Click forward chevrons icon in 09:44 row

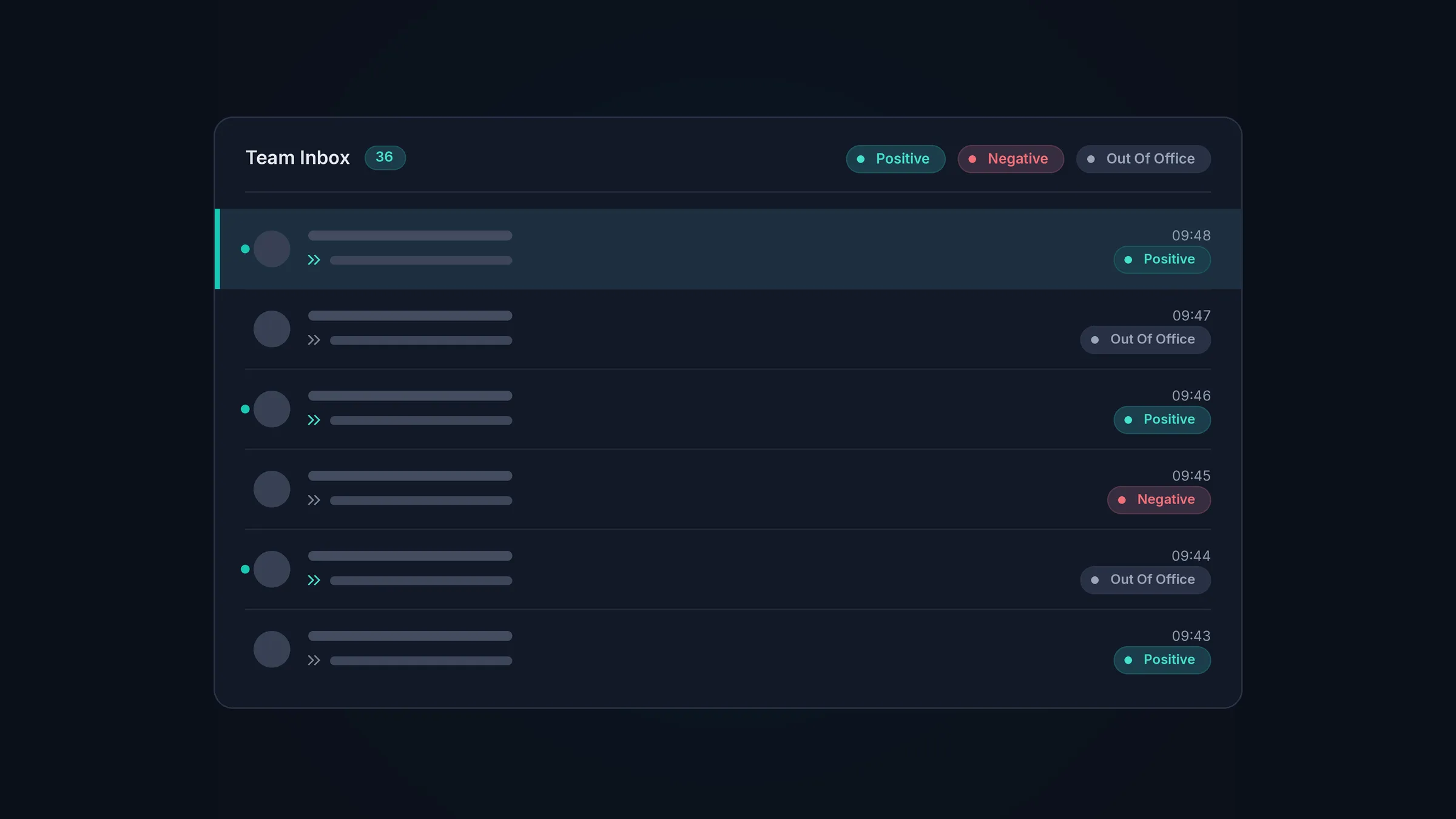pyautogui.click(x=314, y=581)
